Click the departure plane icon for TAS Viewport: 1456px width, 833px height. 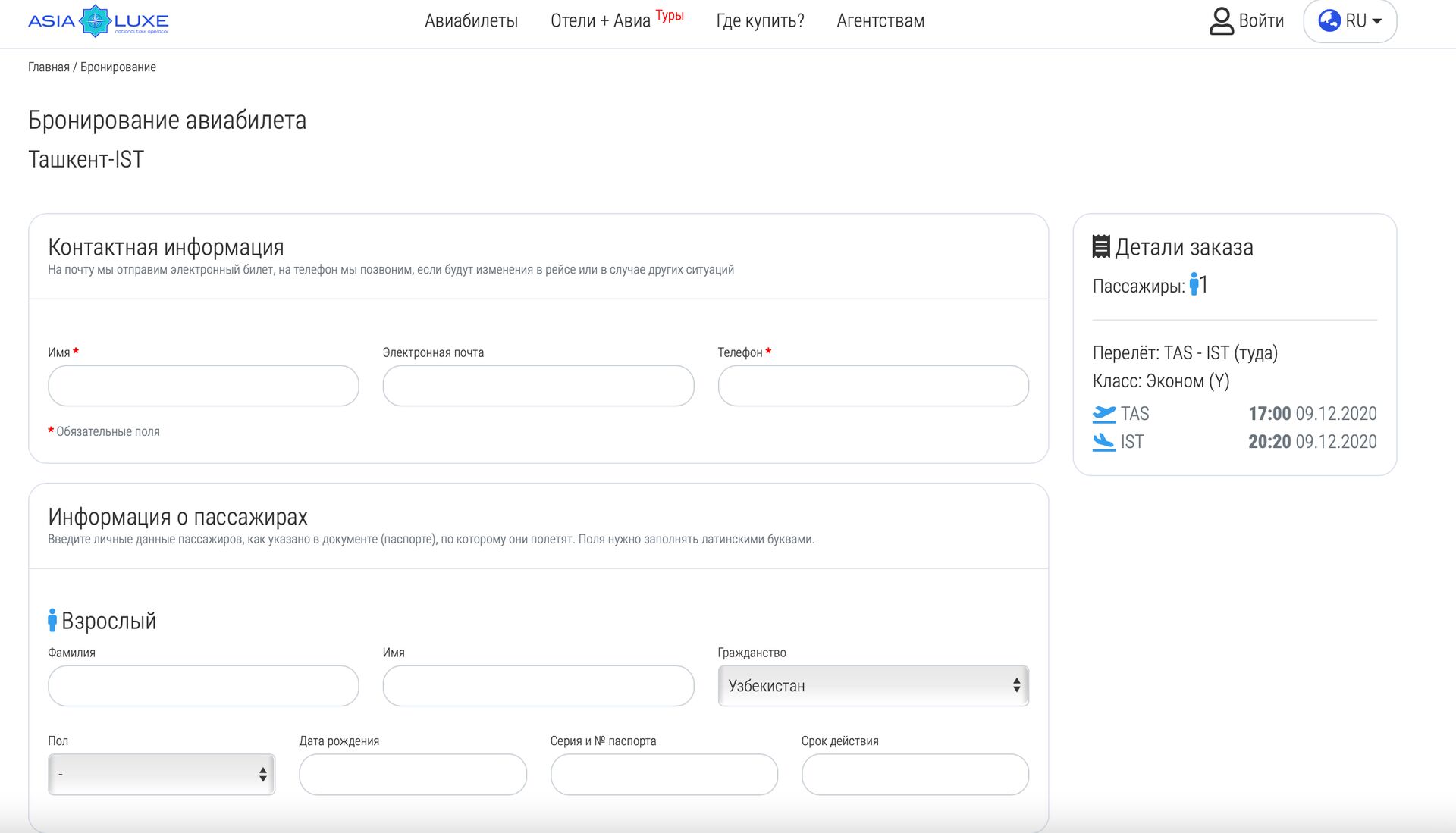(1104, 414)
